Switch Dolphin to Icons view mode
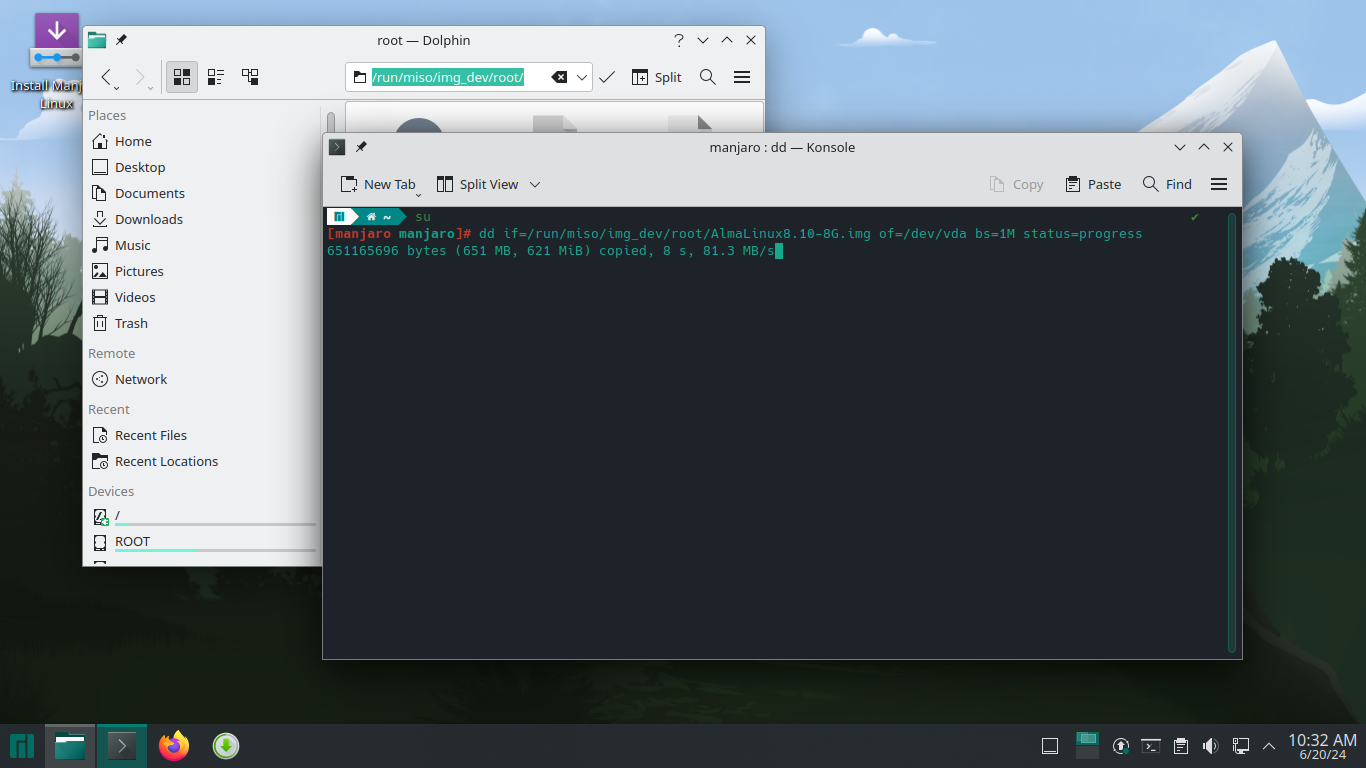Image resolution: width=1366 pixels, height=768 pixels. pos(182,77)
